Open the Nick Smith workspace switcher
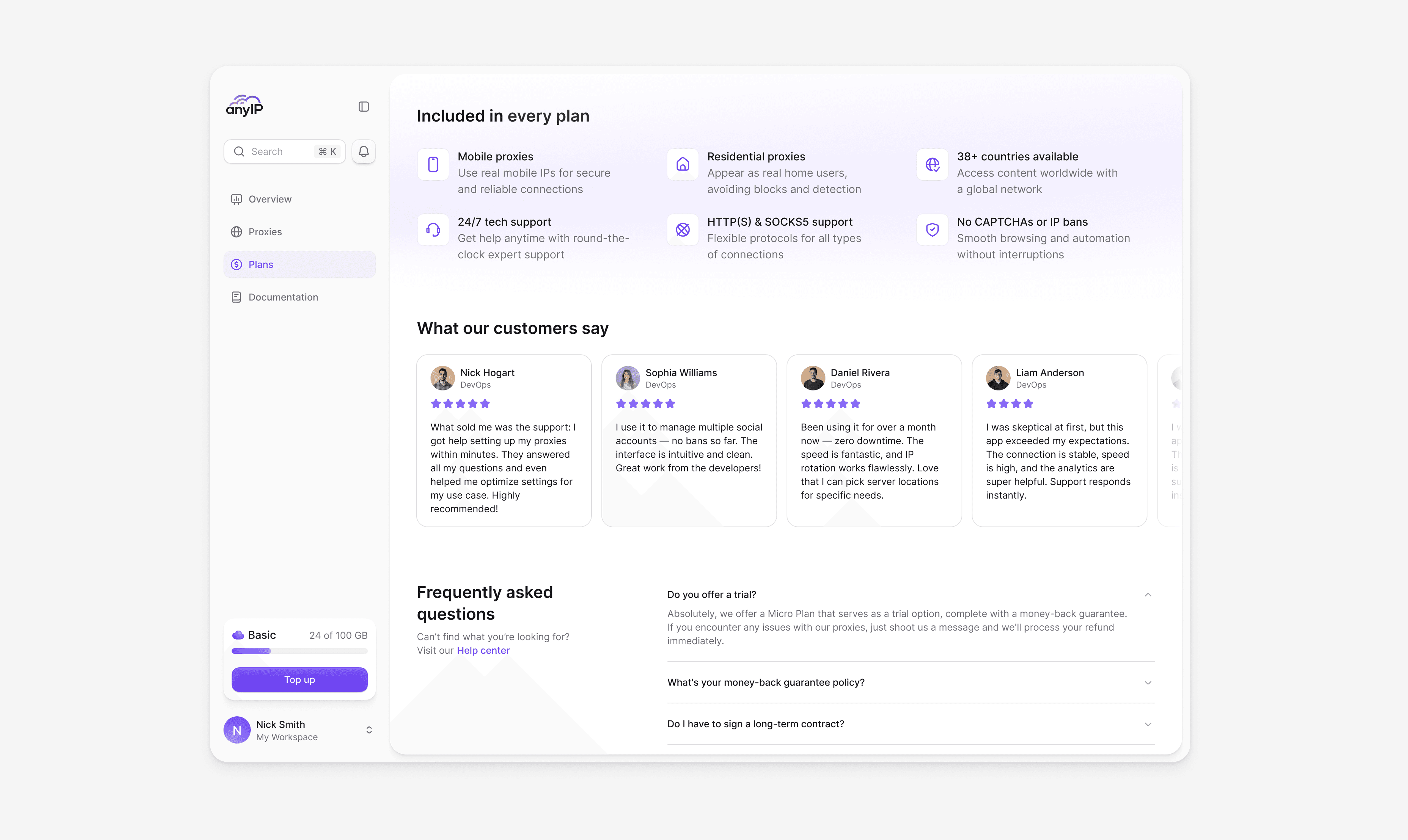 click(369, 730)
